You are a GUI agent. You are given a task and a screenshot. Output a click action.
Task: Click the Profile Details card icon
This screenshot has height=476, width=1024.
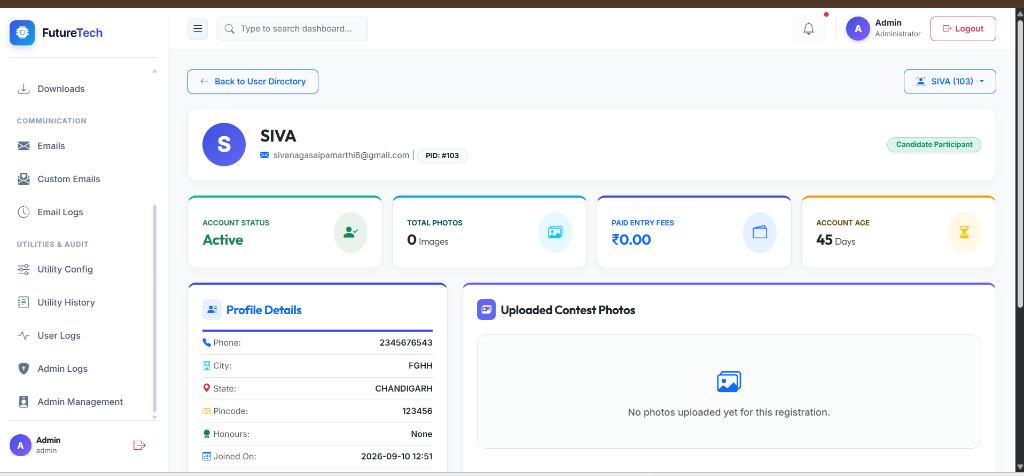[212, 309]
